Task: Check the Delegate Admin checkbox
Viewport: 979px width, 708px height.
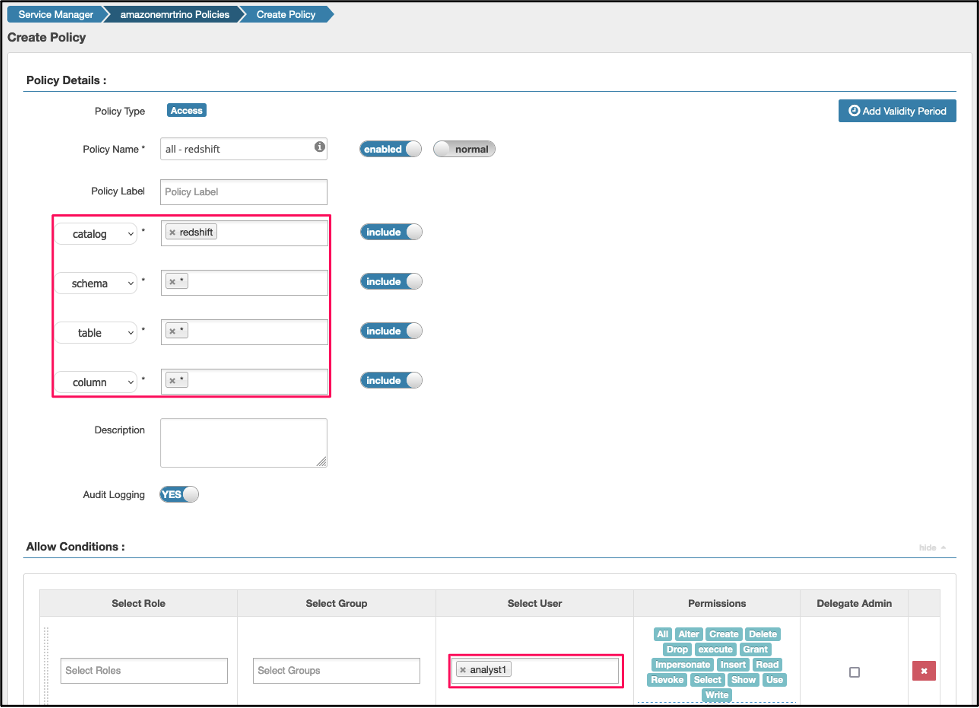Action: [854, 672]
